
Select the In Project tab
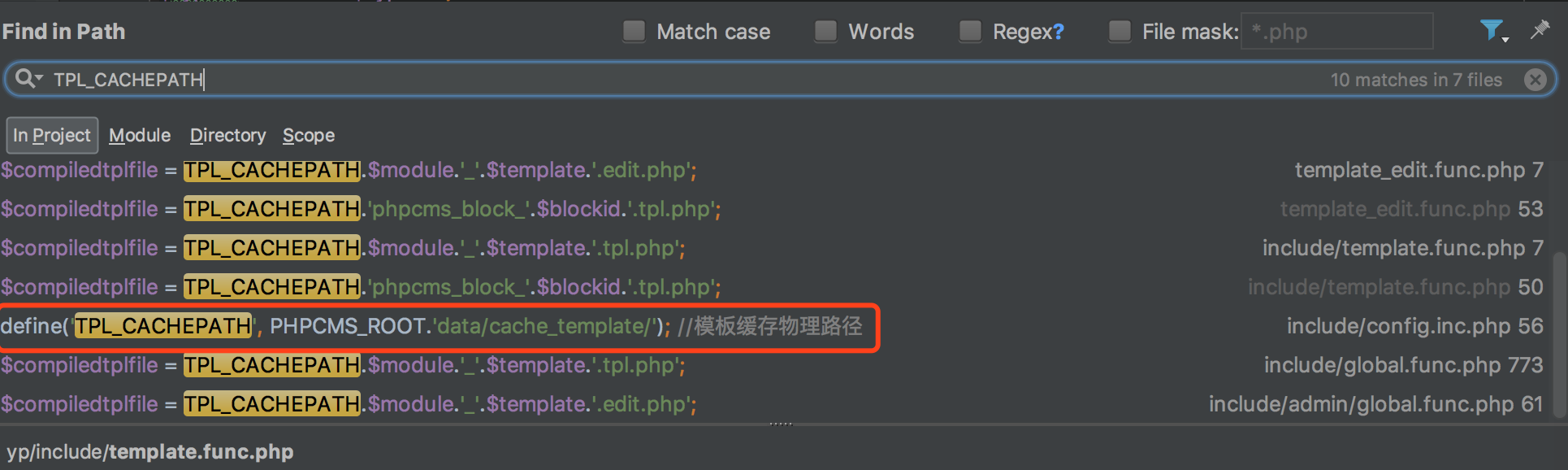click(52, 135)
